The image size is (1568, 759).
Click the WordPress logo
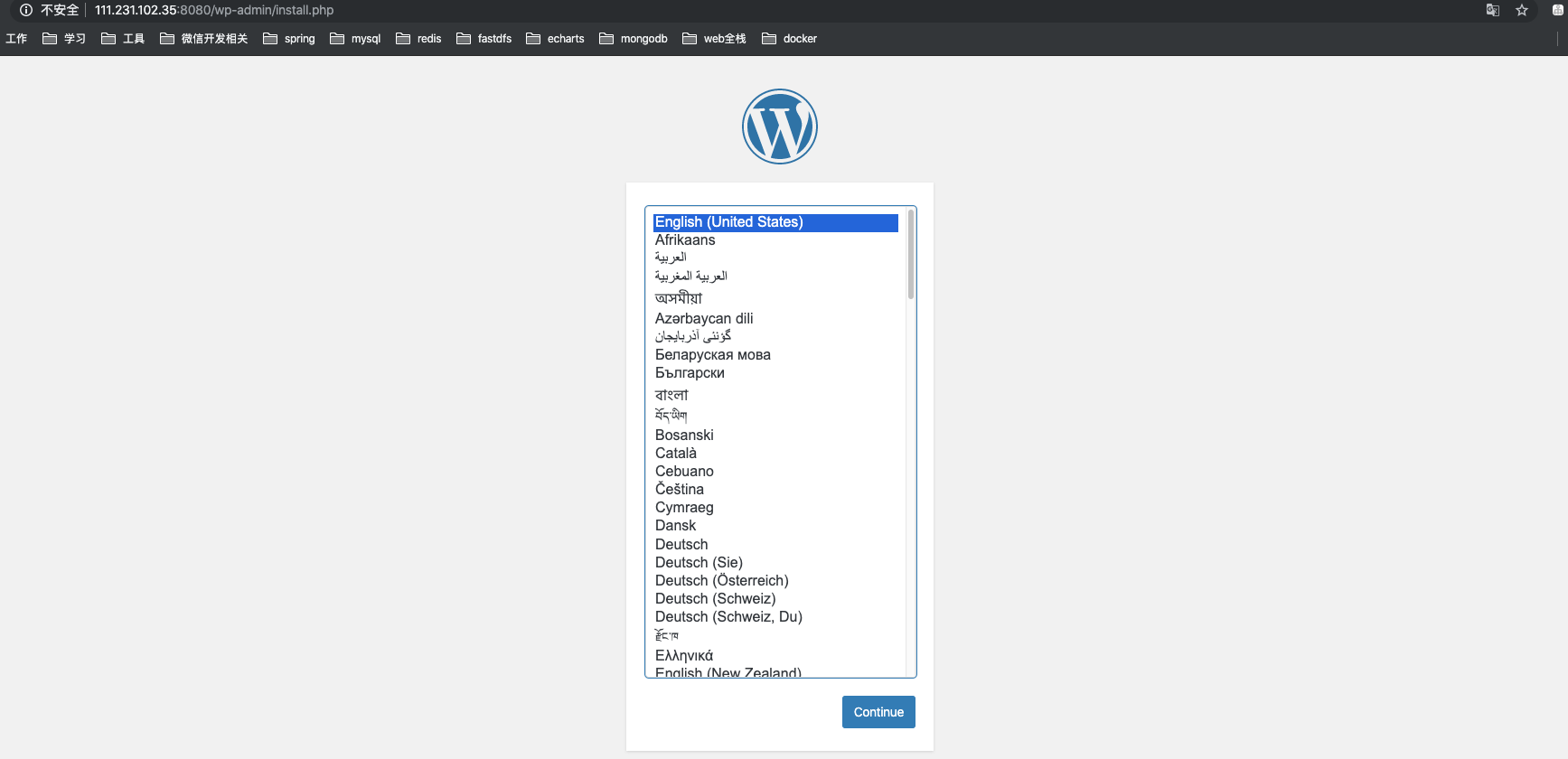coord(780,126)
